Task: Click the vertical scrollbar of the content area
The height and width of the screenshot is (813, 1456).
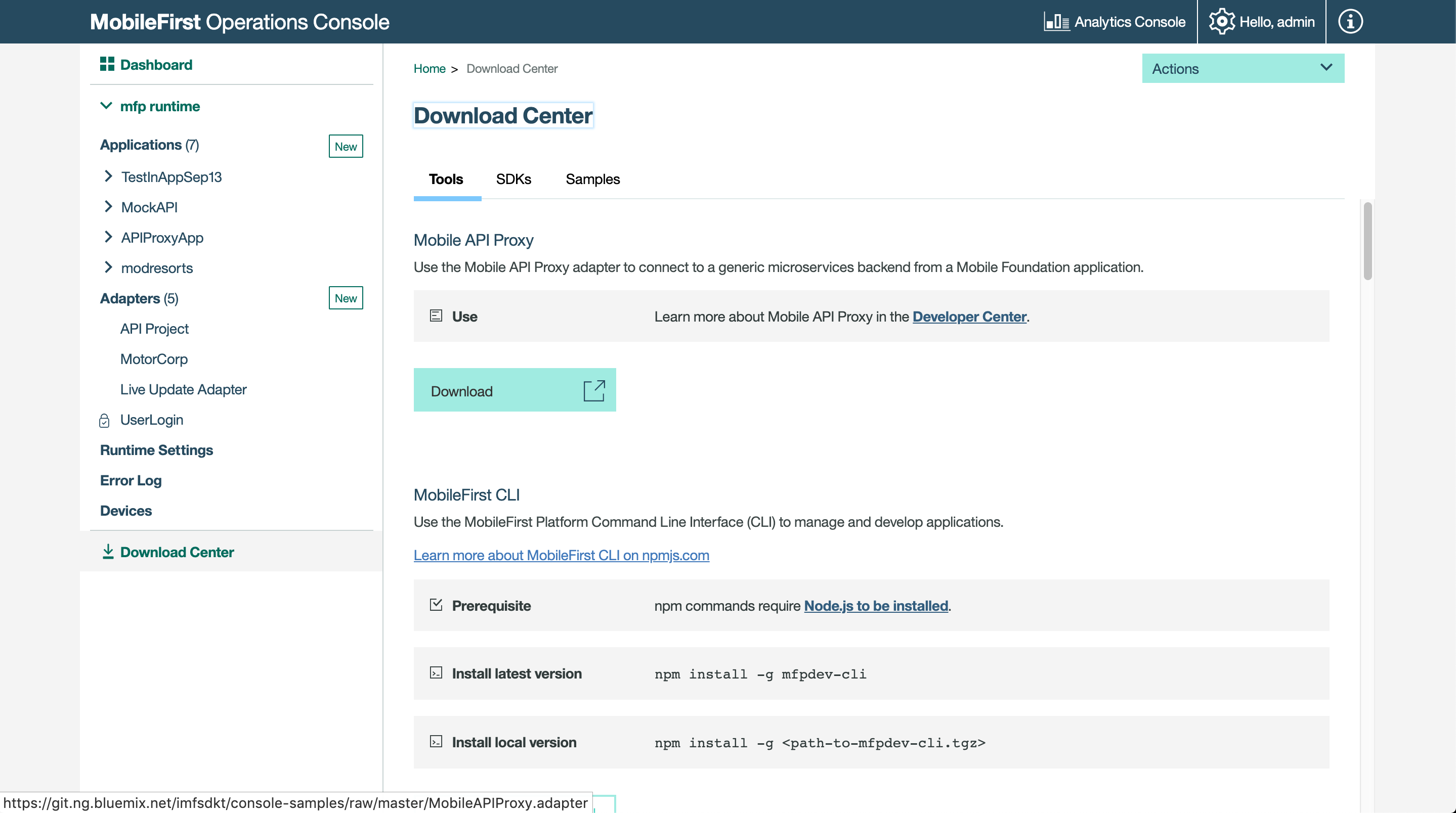Action: [x=1367, y=241]
